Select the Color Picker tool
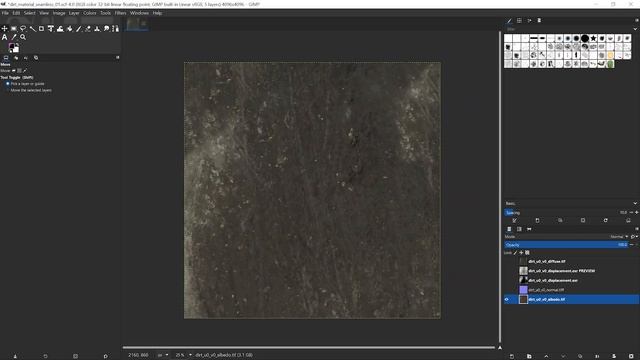This screenshot has width=640, height=360. click(x=14, y=37)
